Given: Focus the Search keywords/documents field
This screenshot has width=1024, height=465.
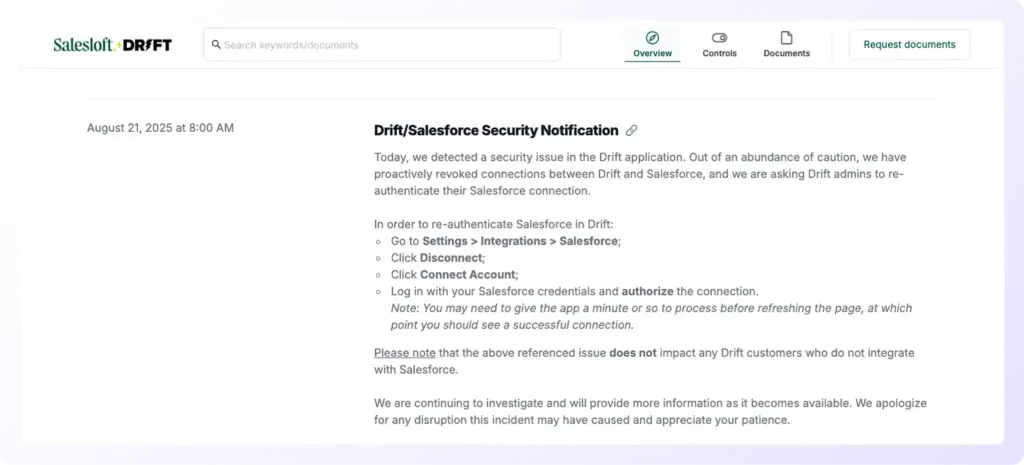Looking at the screenshot, I should click(x=385, y=45).
